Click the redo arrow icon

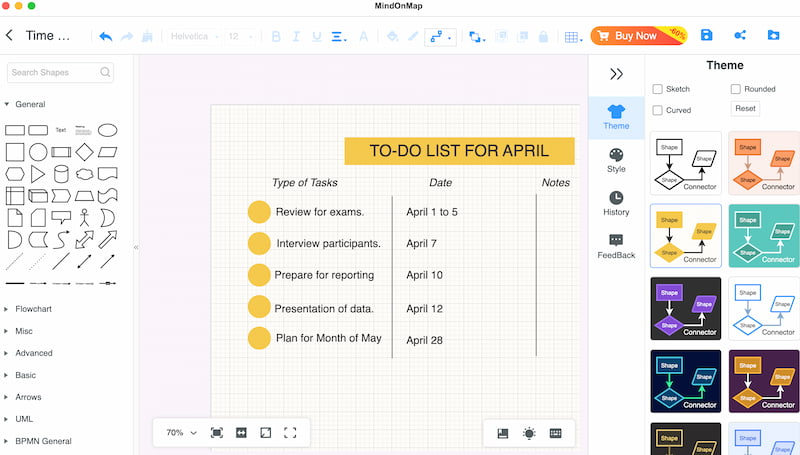click(127, 36)
